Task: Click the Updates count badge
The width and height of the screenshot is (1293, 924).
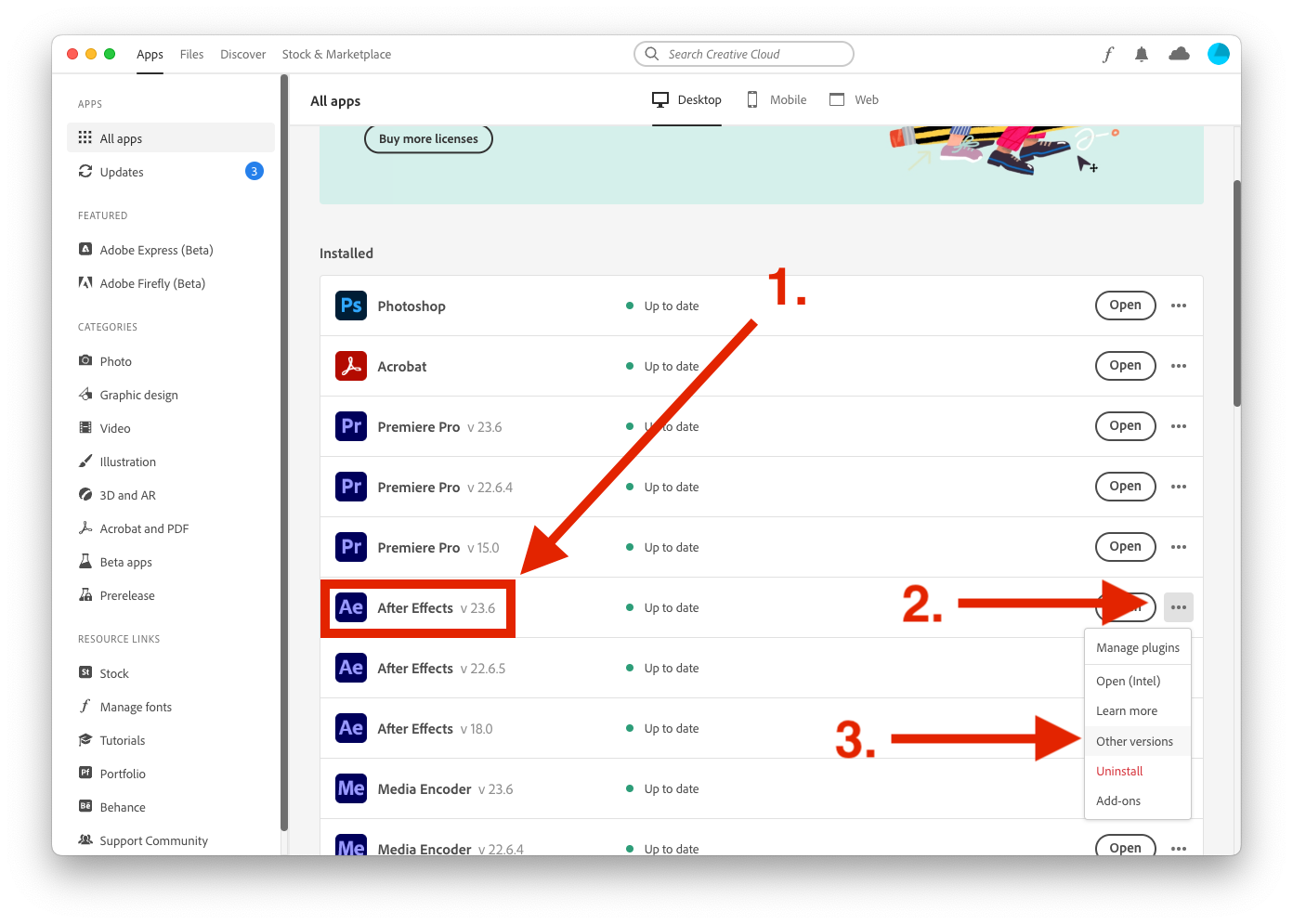Action: point(254,171)
